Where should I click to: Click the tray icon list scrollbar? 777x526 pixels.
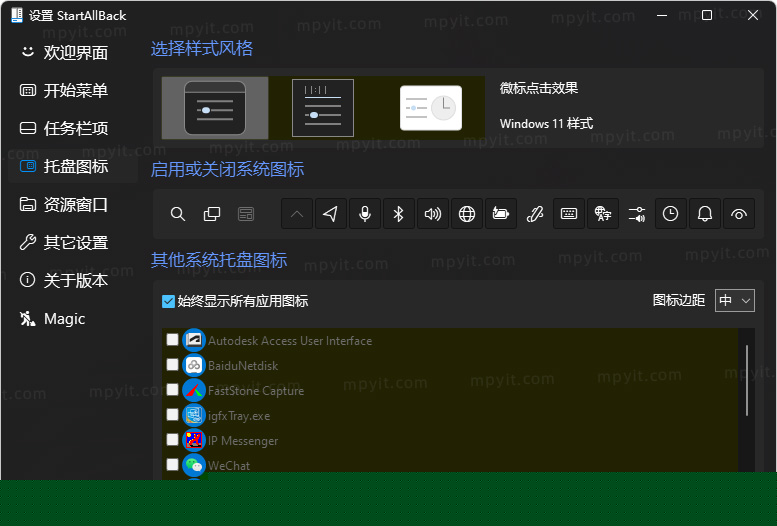tap(747, 381)
